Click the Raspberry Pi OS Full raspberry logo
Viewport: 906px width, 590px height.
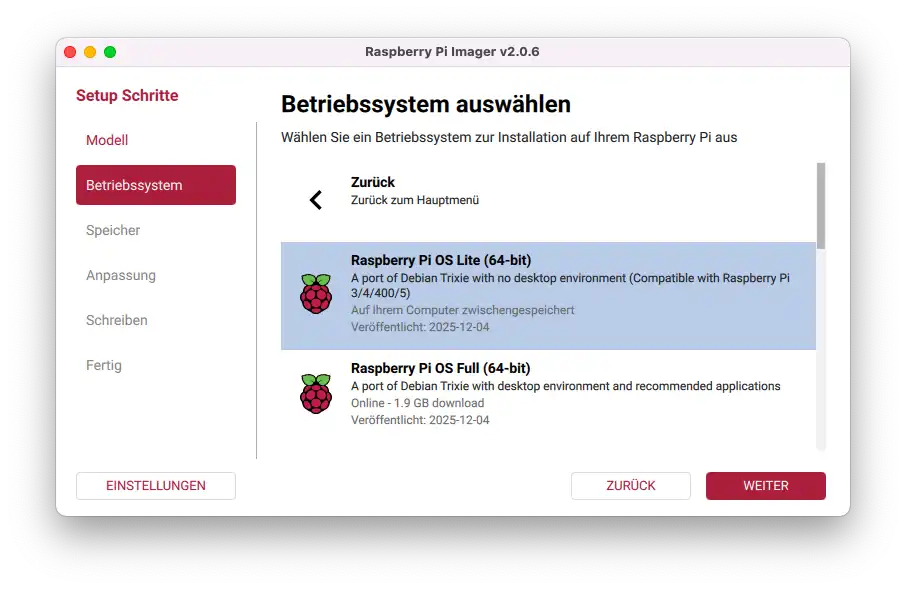point(316,394)
